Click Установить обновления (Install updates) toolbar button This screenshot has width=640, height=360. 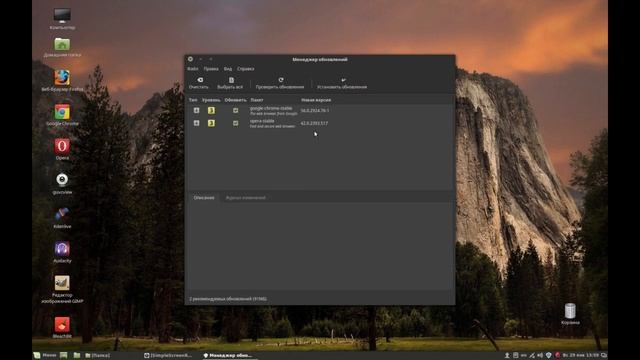click(342, 83)
